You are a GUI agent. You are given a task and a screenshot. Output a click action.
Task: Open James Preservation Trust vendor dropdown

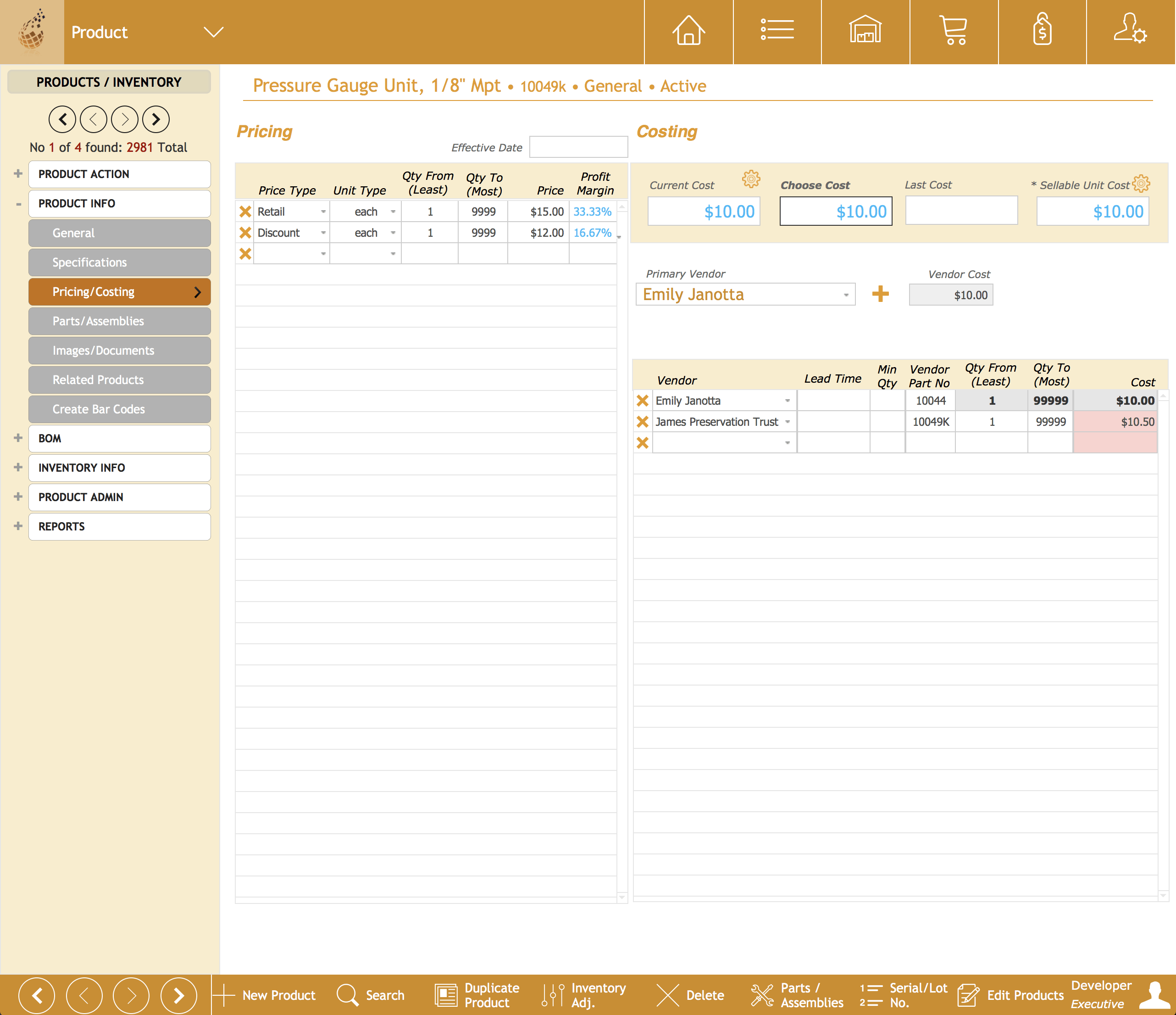pos(787,422)
